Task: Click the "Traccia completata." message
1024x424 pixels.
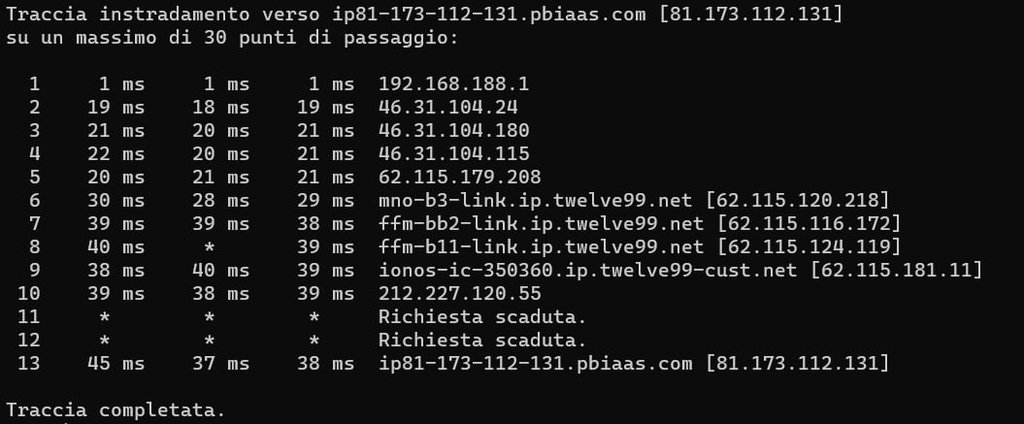Action: (115, 410)
